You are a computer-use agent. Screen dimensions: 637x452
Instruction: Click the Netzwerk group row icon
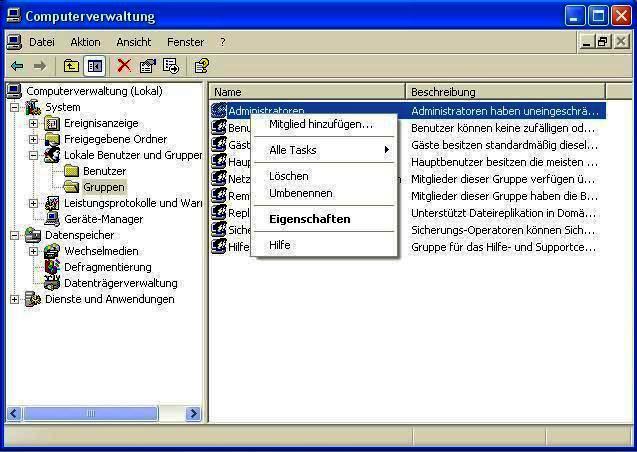[x=219, y=179]
